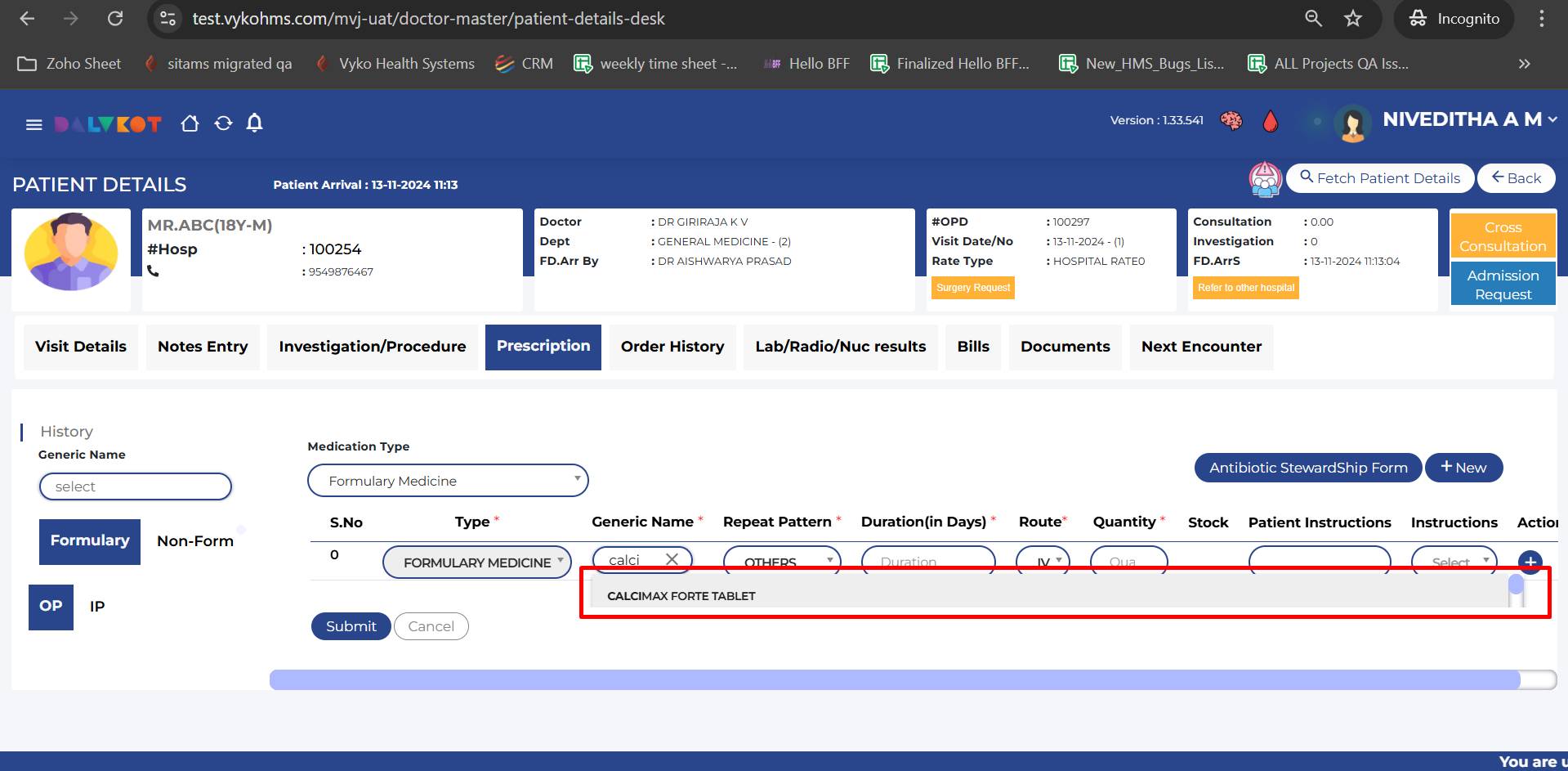Image resolution: width=1568 pixels, height=771 pixels.
Task: Click the refresh sync icon in header
Action: click(223, 123)
